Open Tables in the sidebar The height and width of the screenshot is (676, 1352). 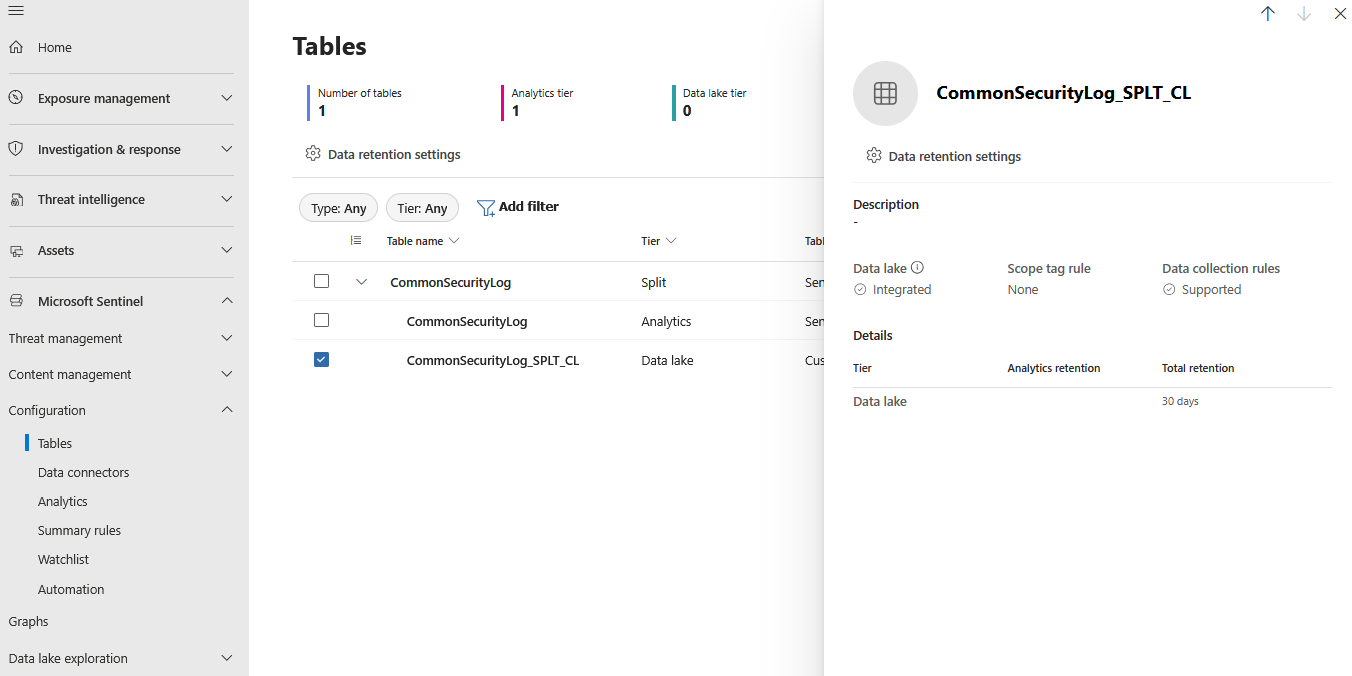[x=55, y=443]
